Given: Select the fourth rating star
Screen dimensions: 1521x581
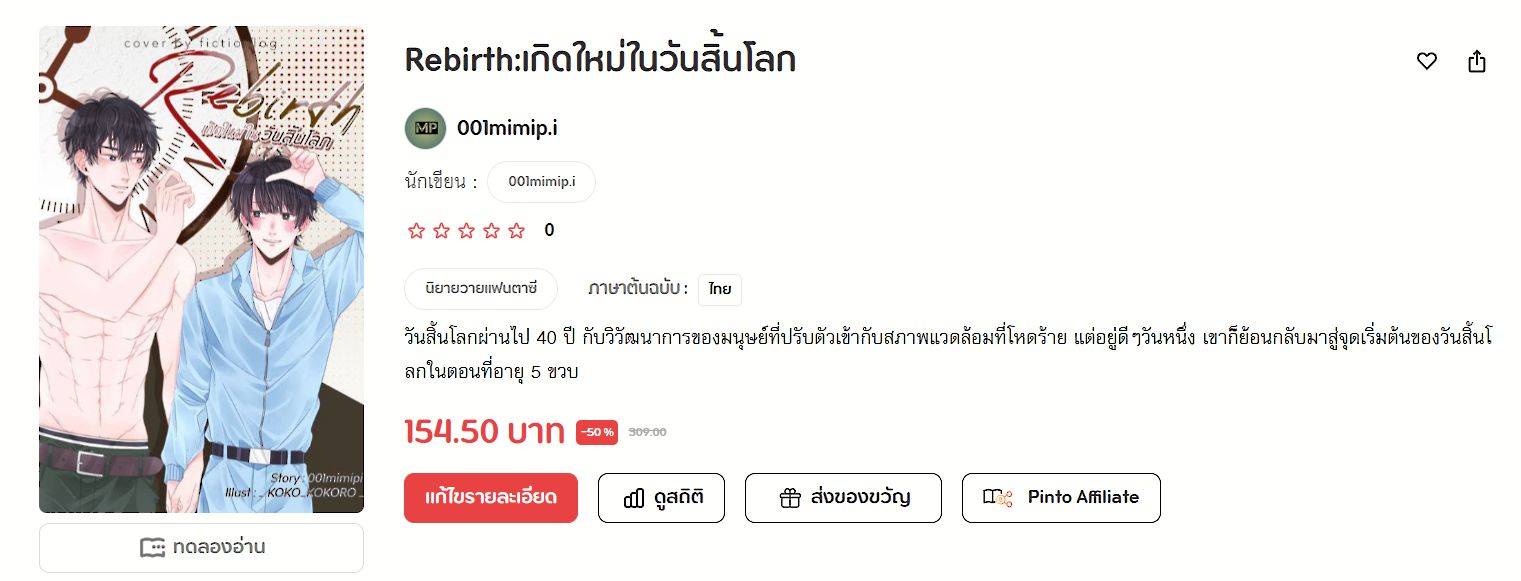Looking at the screenshot, I should (491, 231).
